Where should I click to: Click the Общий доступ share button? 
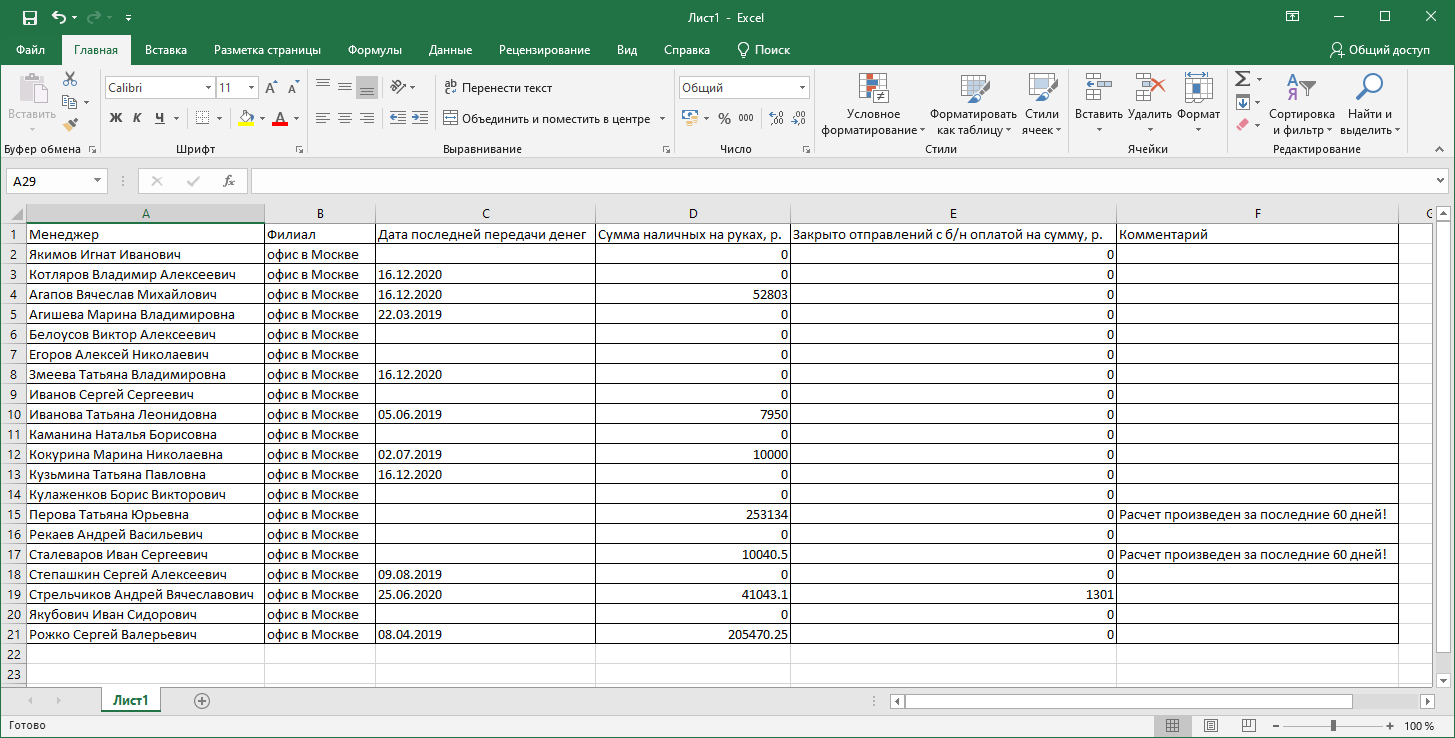coord(1380,50)
